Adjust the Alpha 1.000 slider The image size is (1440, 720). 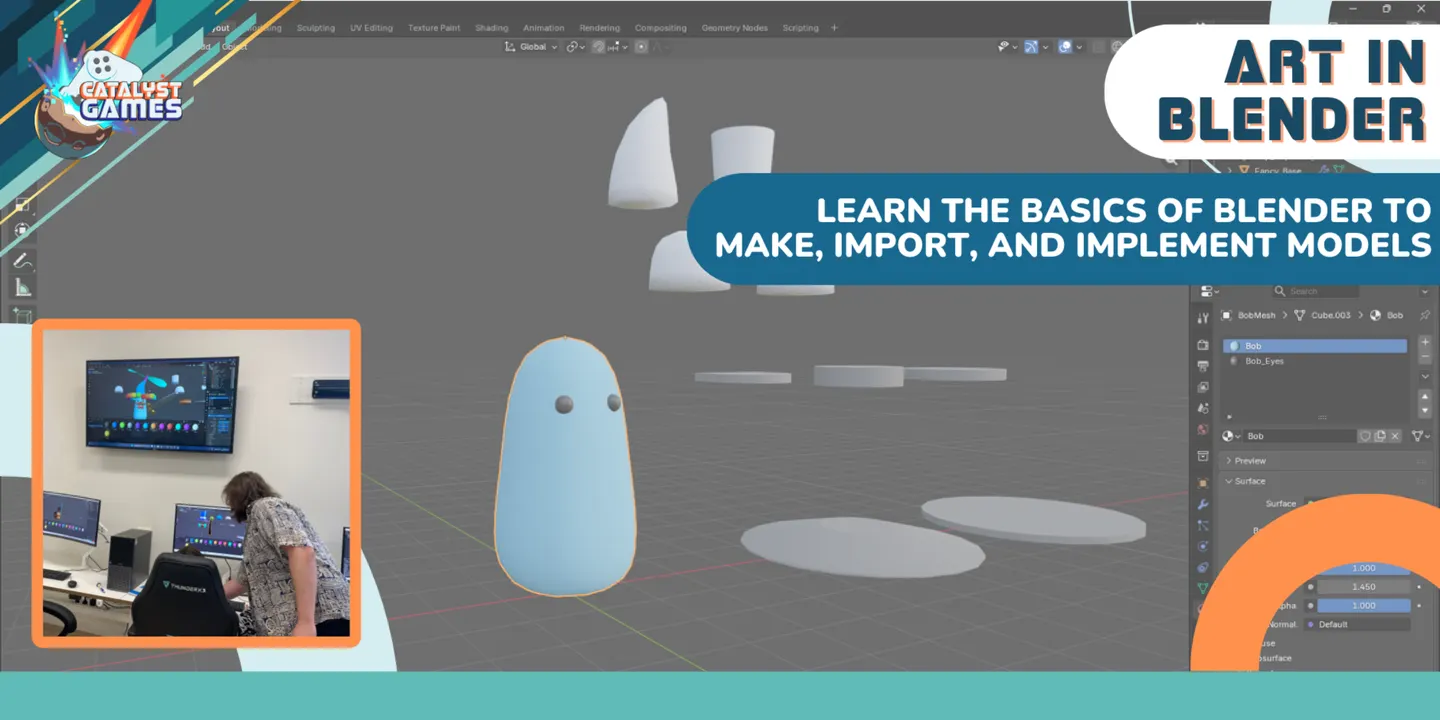1363,605
